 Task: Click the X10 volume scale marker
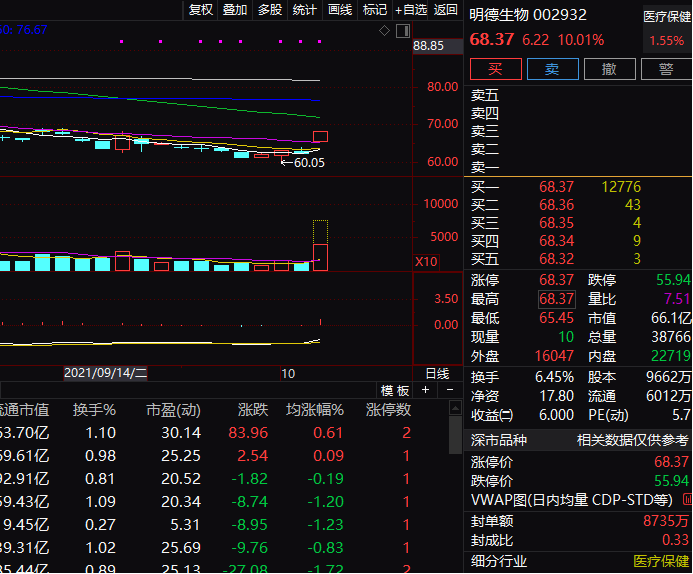coord(426,262)
